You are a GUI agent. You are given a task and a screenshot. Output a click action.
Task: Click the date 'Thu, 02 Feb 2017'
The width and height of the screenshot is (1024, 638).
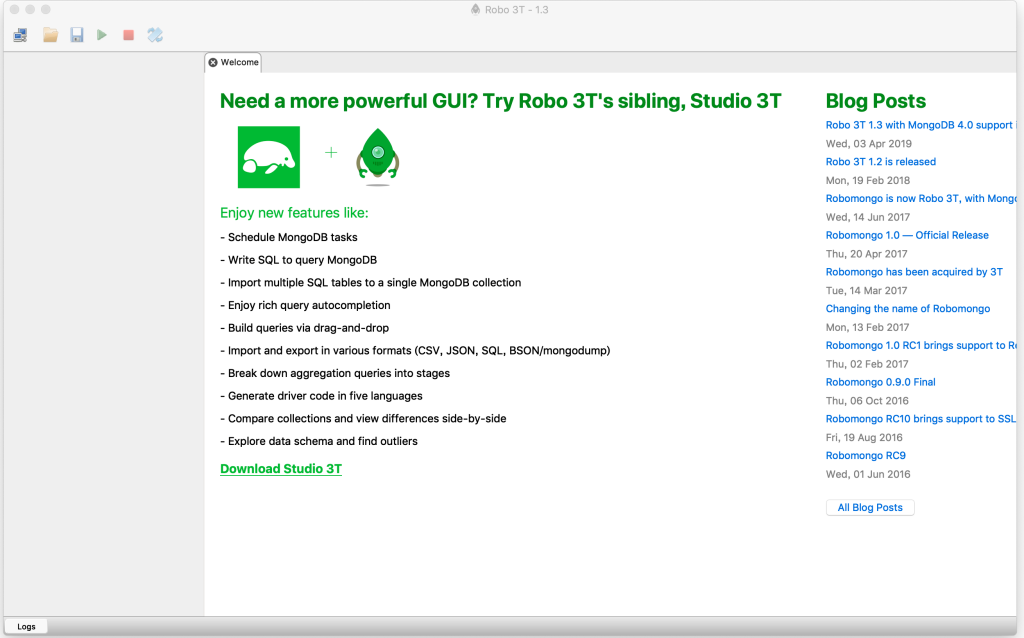point(867,364)
